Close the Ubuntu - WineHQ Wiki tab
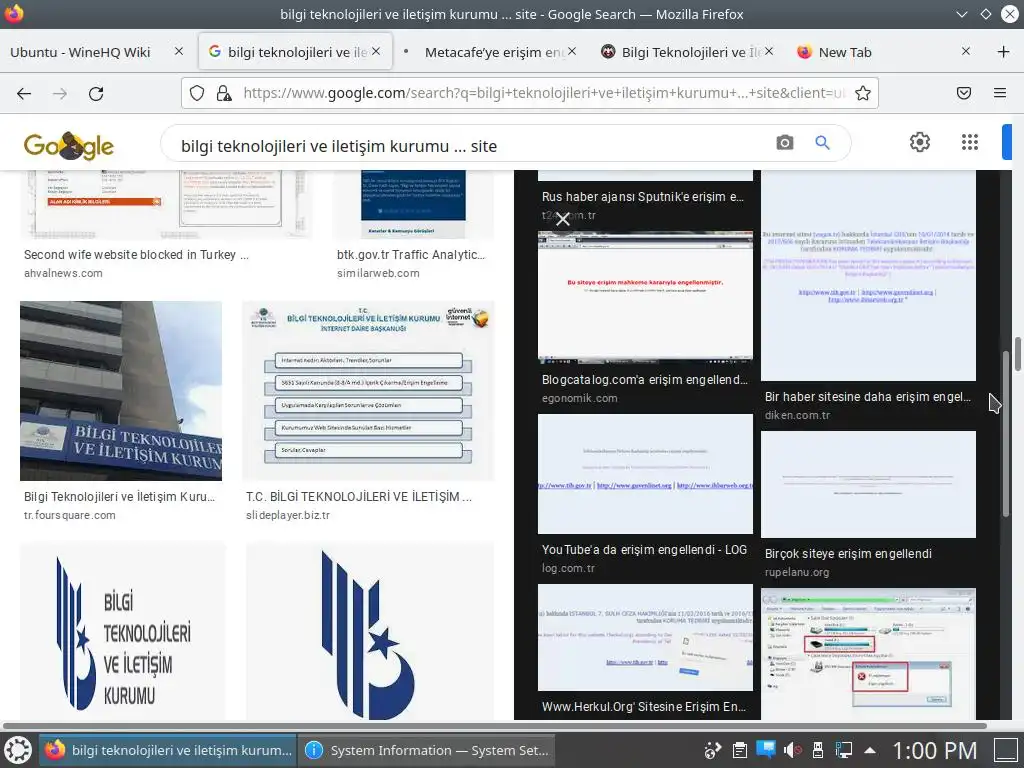Image resolution: width=1024 pixels, height=768 pixels. point(179,51)
